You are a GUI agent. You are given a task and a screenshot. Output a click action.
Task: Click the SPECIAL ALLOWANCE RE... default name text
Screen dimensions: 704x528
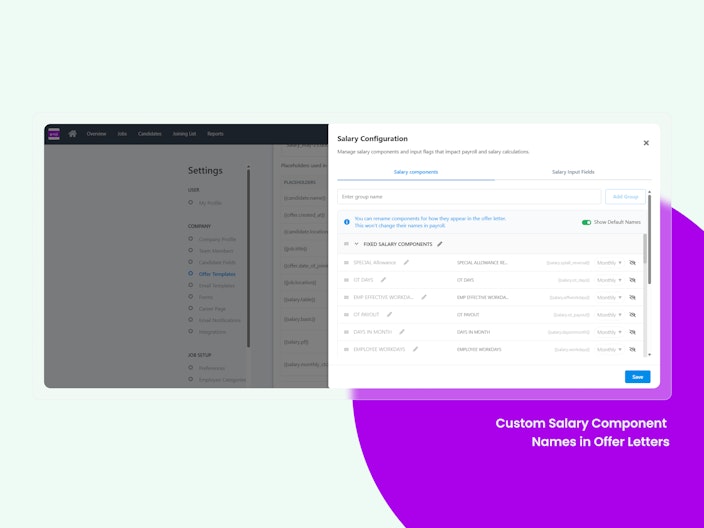pos(482,263)
